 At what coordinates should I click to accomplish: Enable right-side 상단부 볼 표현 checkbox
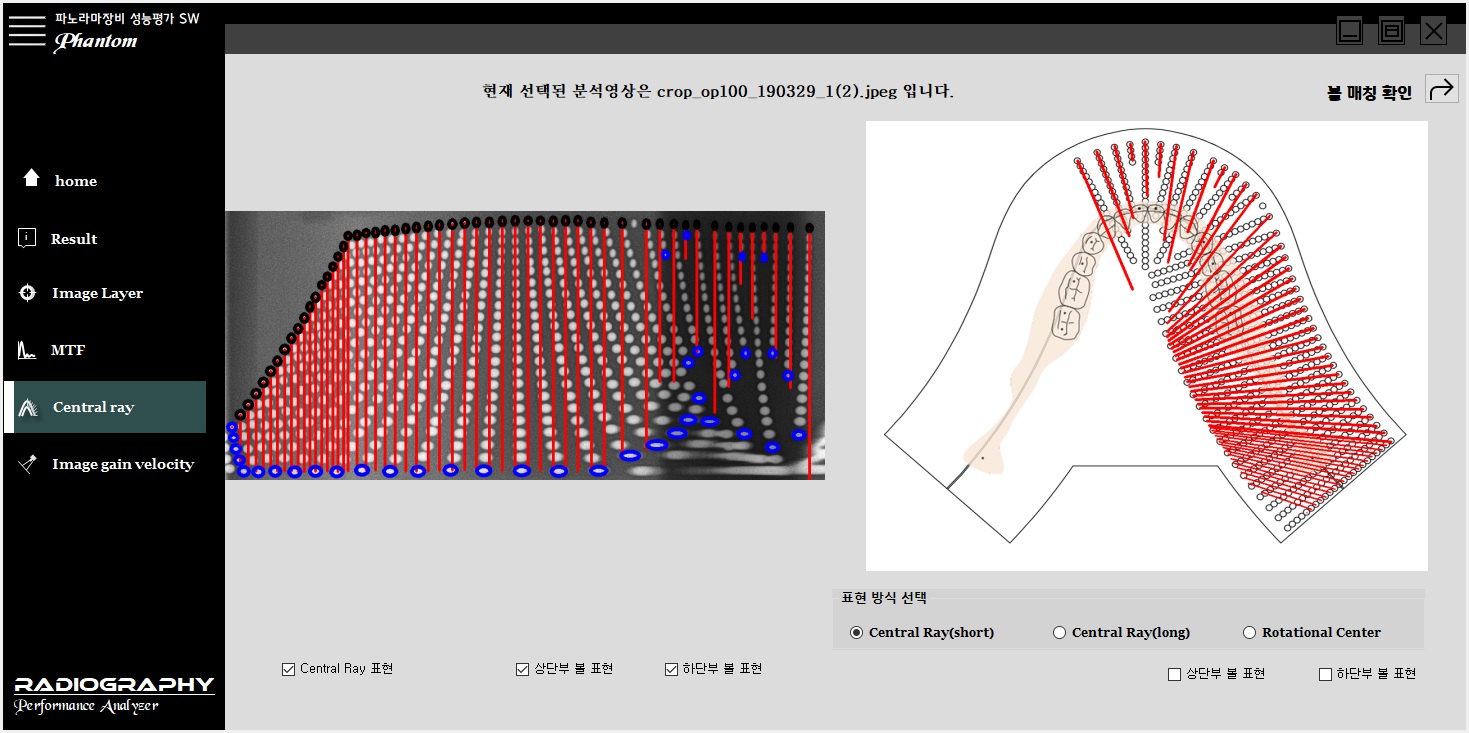pos(1175,674)
